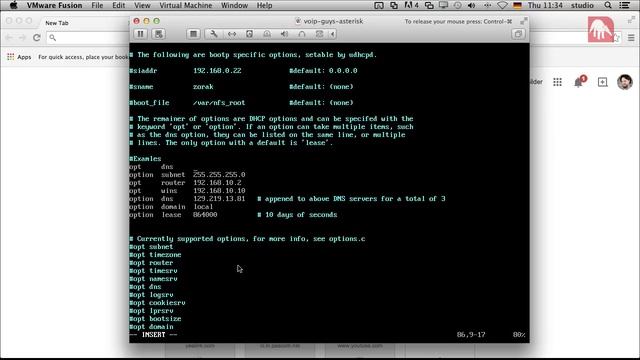The image size is (640, 360).
Task: Open the Help menu
Action: pyautogui.click(x=264, y=5)
